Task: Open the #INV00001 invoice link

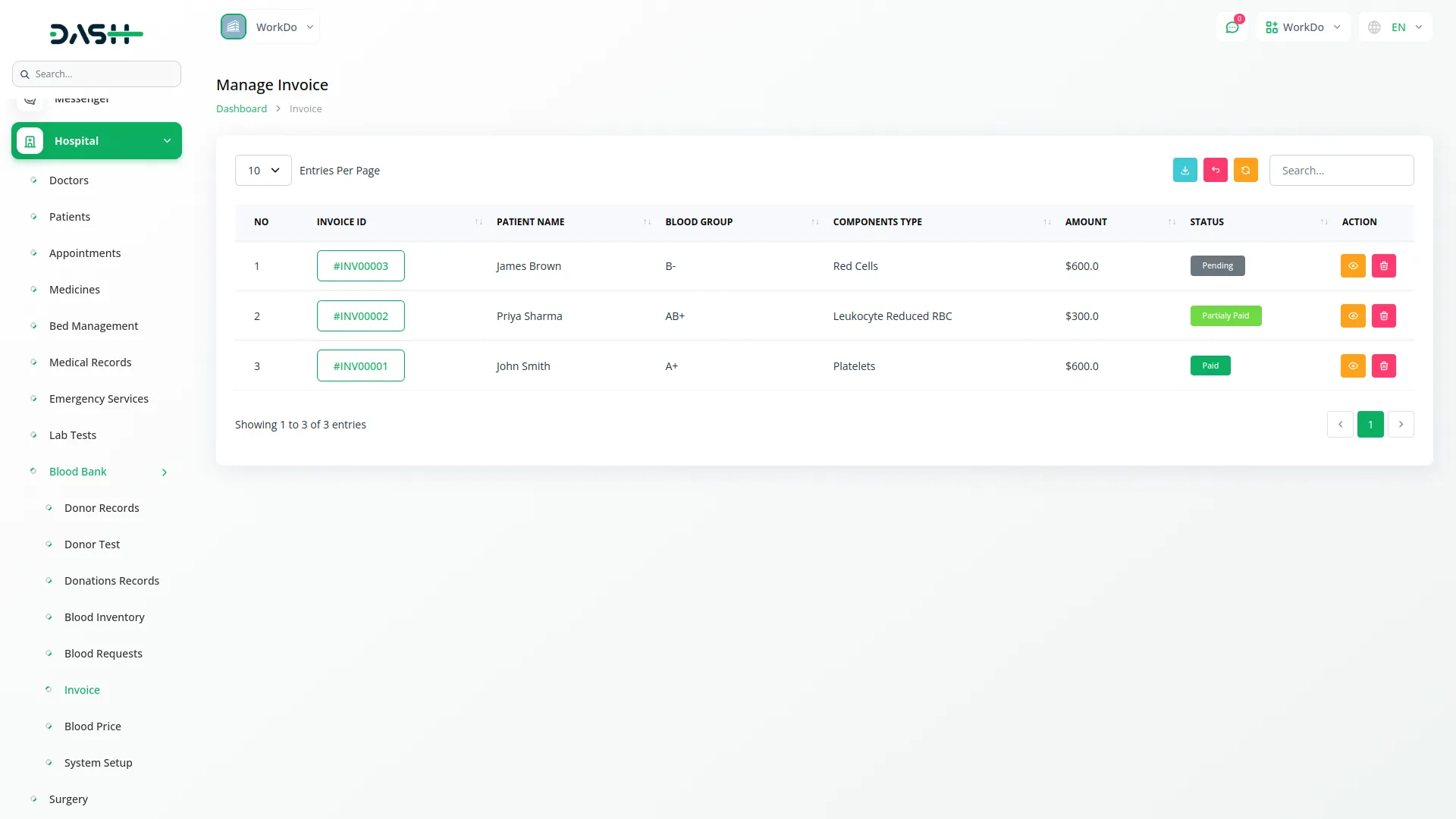Action: tap(360, 366)
